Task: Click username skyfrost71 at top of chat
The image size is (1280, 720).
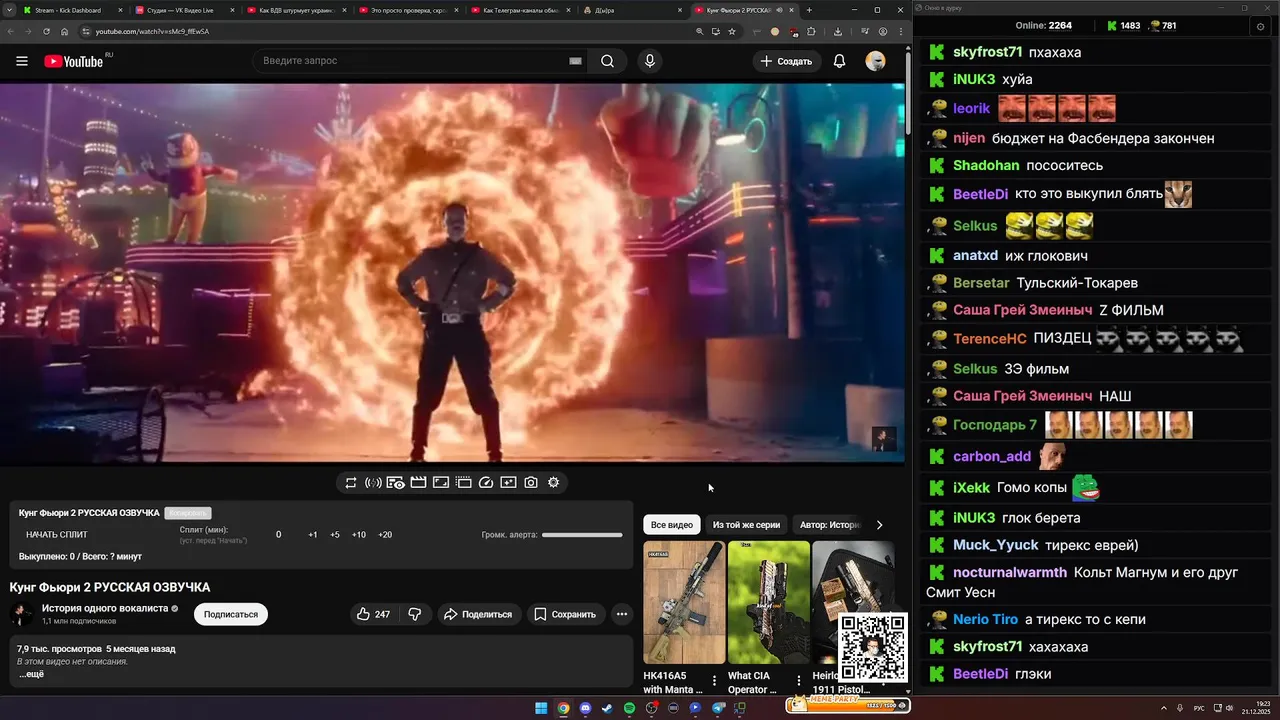Action: click(987, 52)
